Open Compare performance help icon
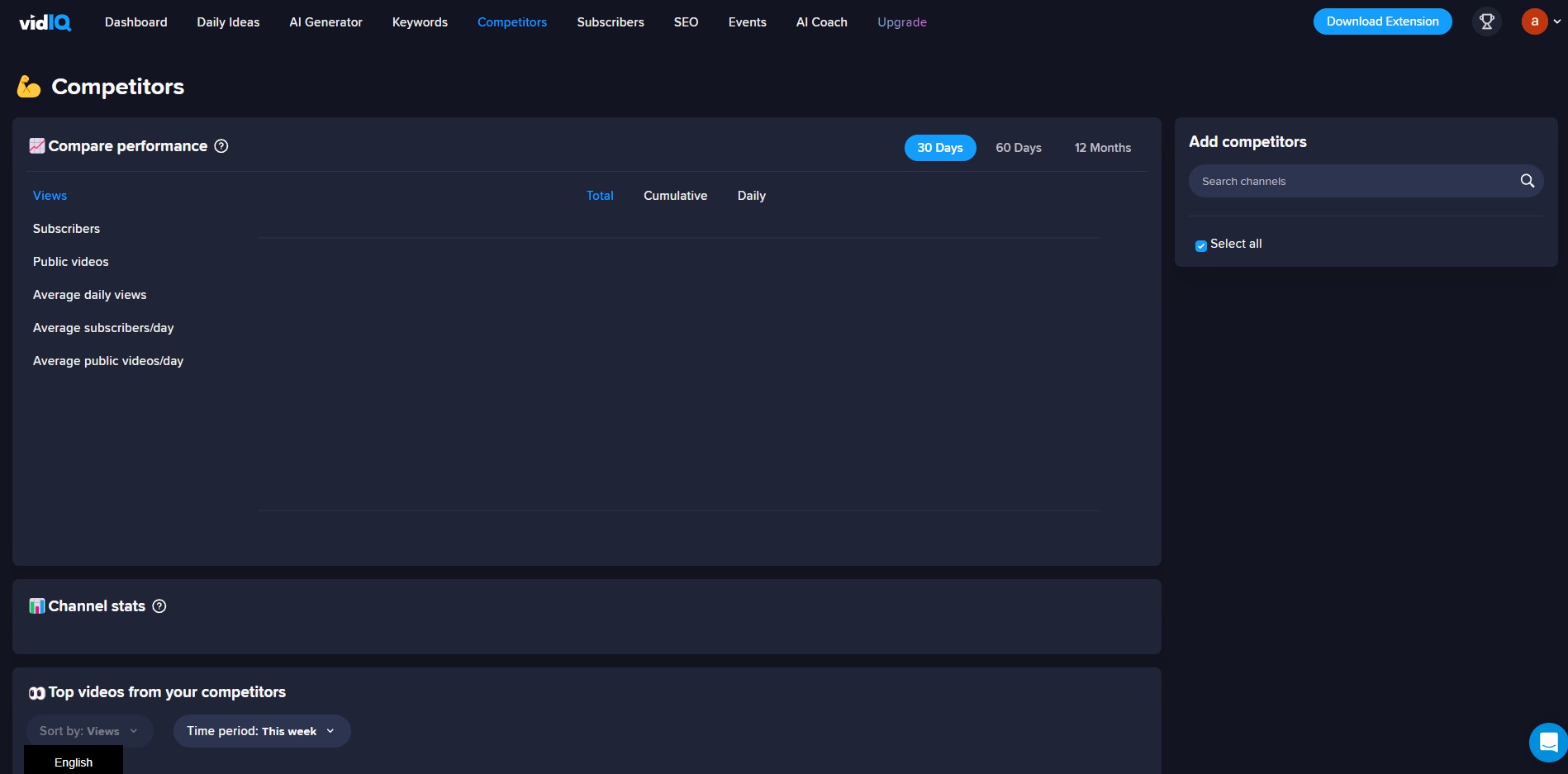This screenshot has width=1568, height=774. pos(221,146)
